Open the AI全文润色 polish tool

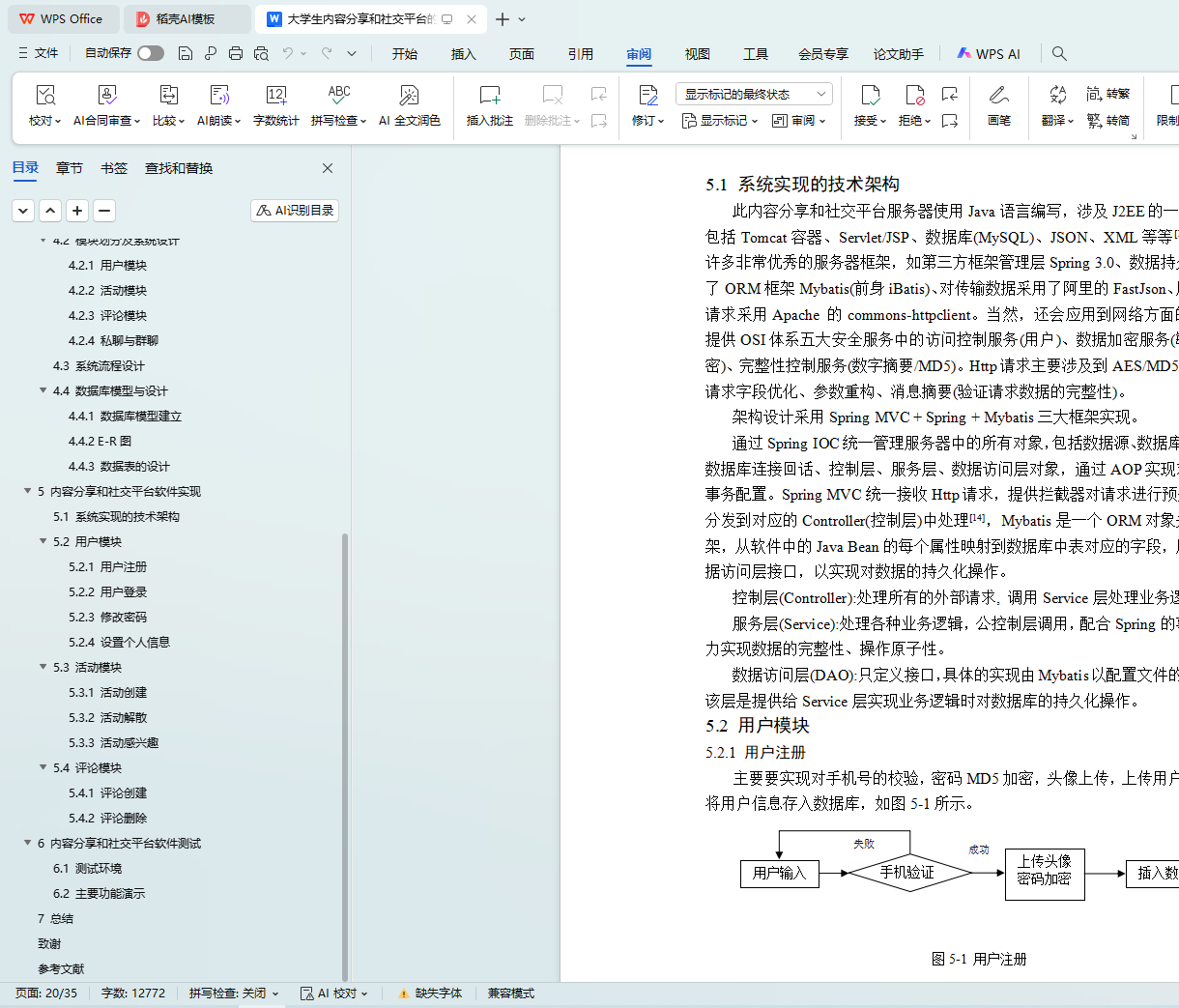(409, 96)
